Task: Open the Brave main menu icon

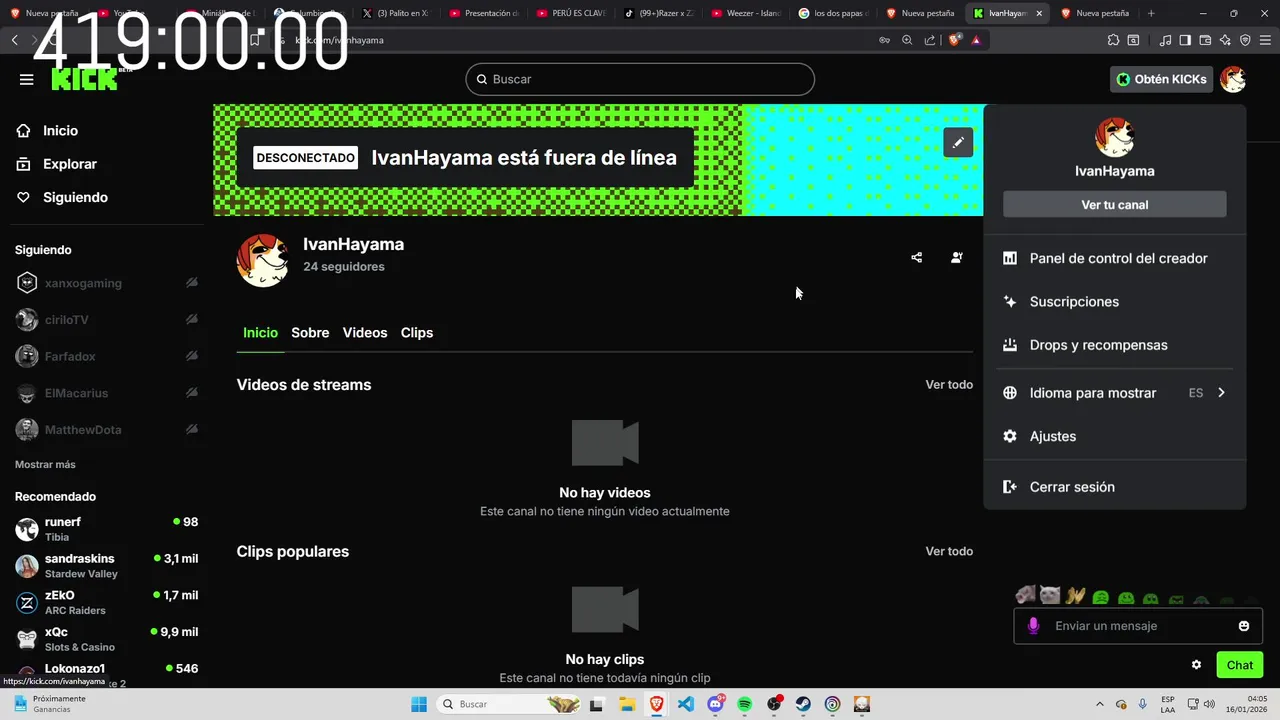Action: click(x=1265, y=40)
